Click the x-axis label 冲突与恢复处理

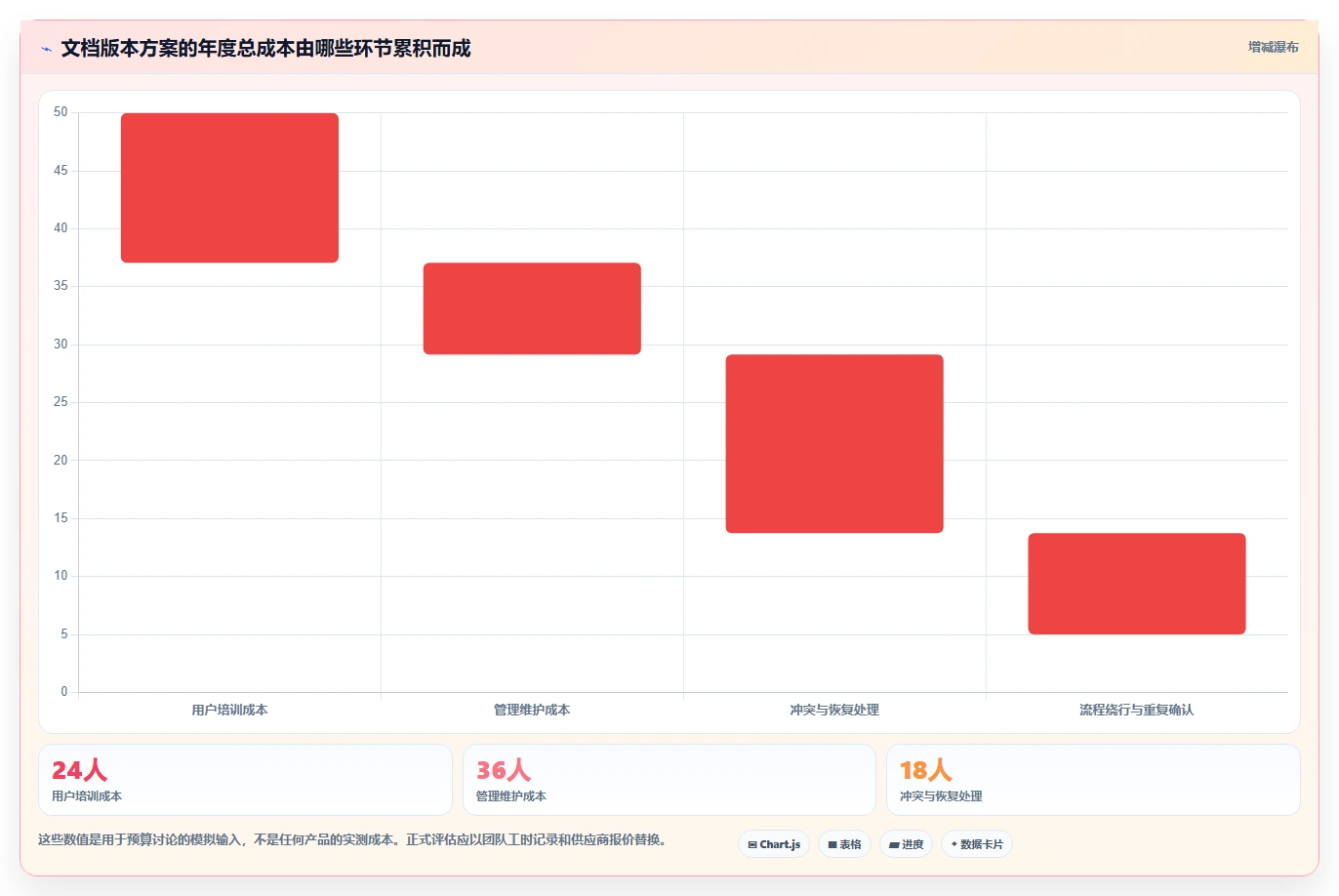834,710
